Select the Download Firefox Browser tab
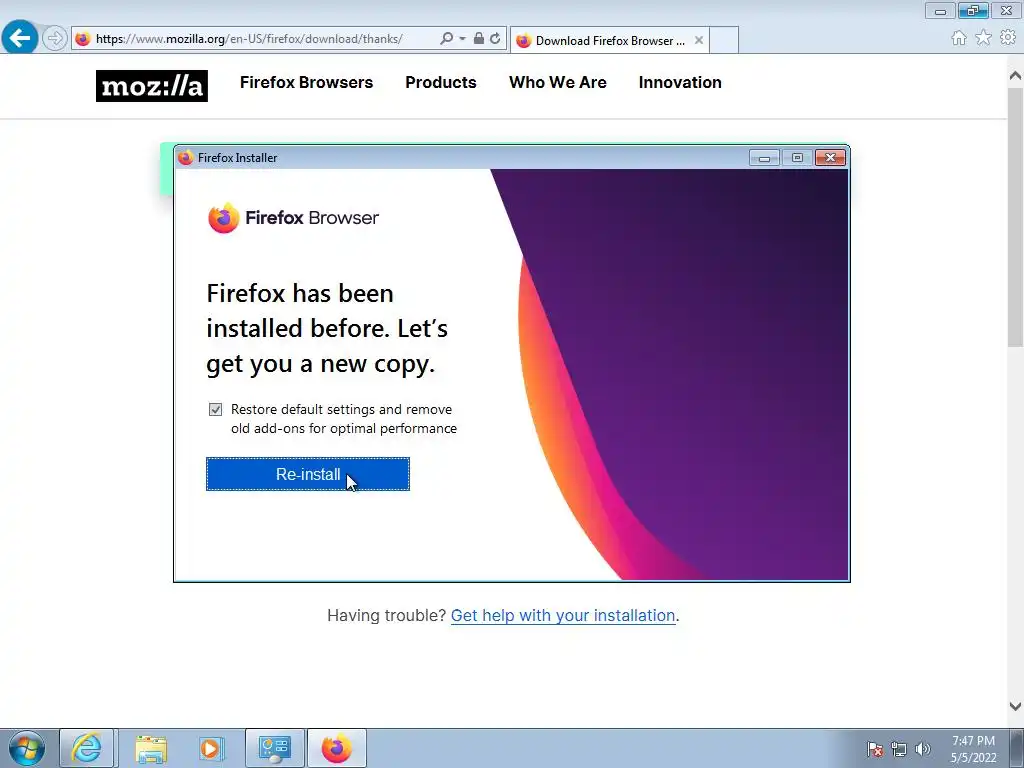The width and height of the screenshot is (1024, 768). point(609,40)
